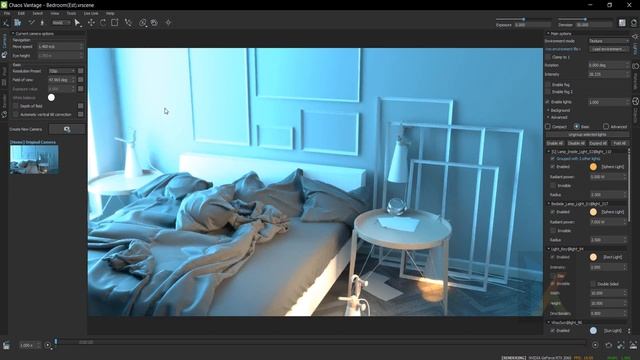Check Double Sided for Light_Key

coord(593,284)
